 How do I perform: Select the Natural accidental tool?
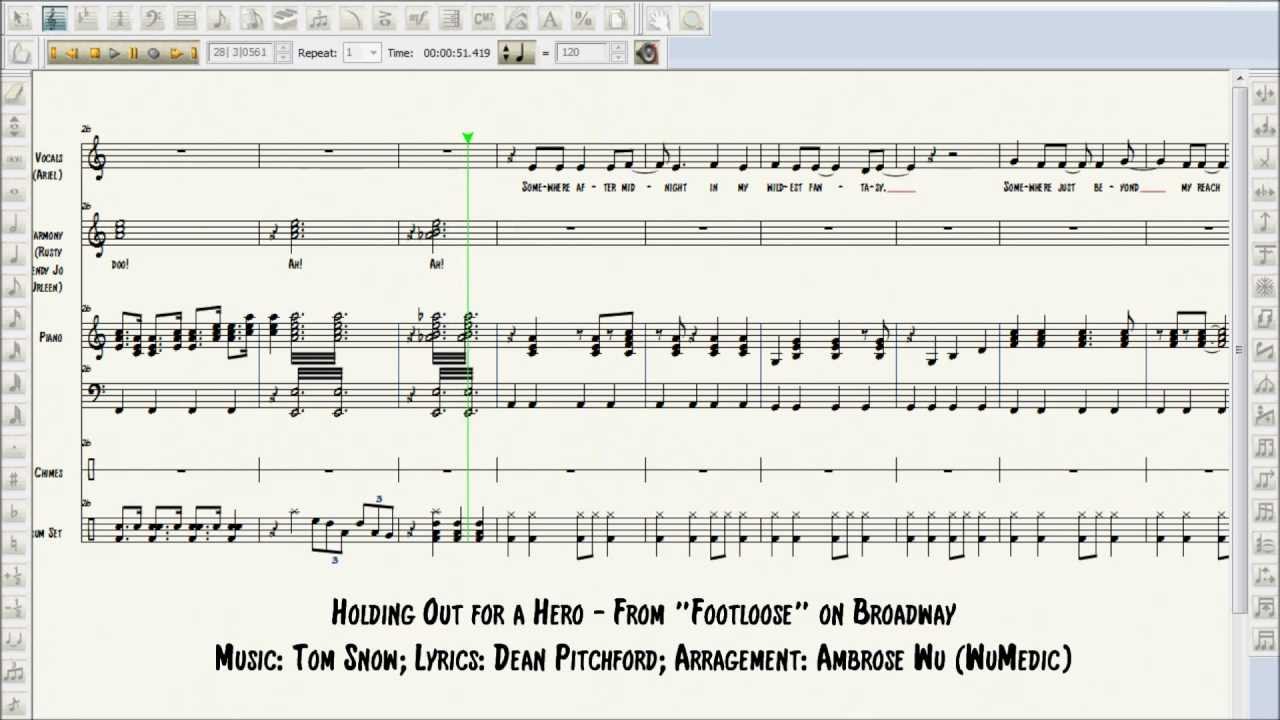[x=15, y=544]
